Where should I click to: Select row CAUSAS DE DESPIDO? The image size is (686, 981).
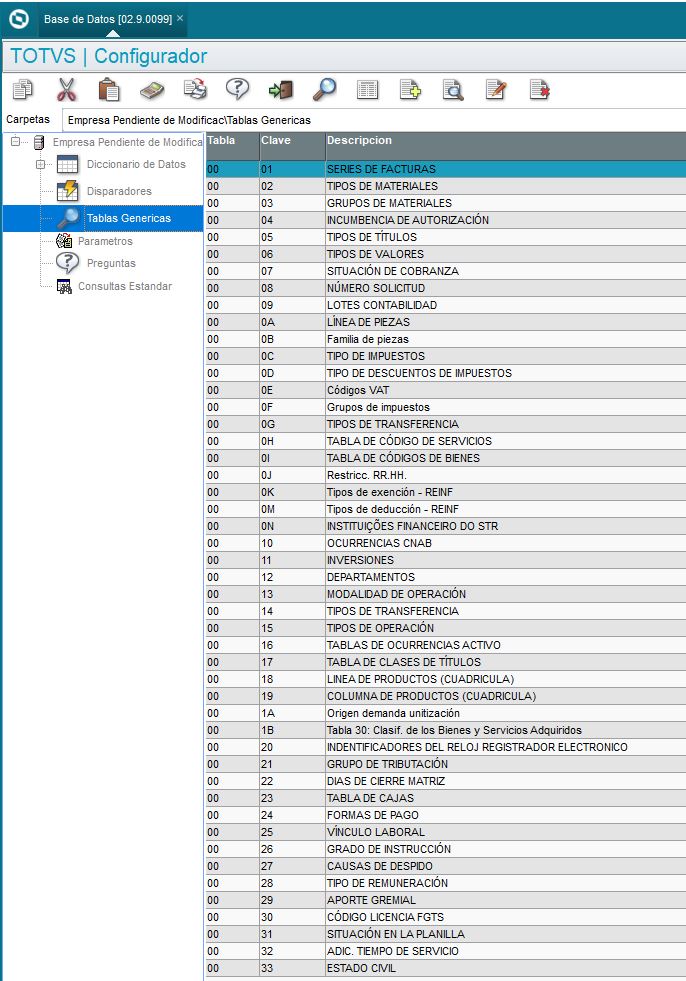tap(446, 866)
